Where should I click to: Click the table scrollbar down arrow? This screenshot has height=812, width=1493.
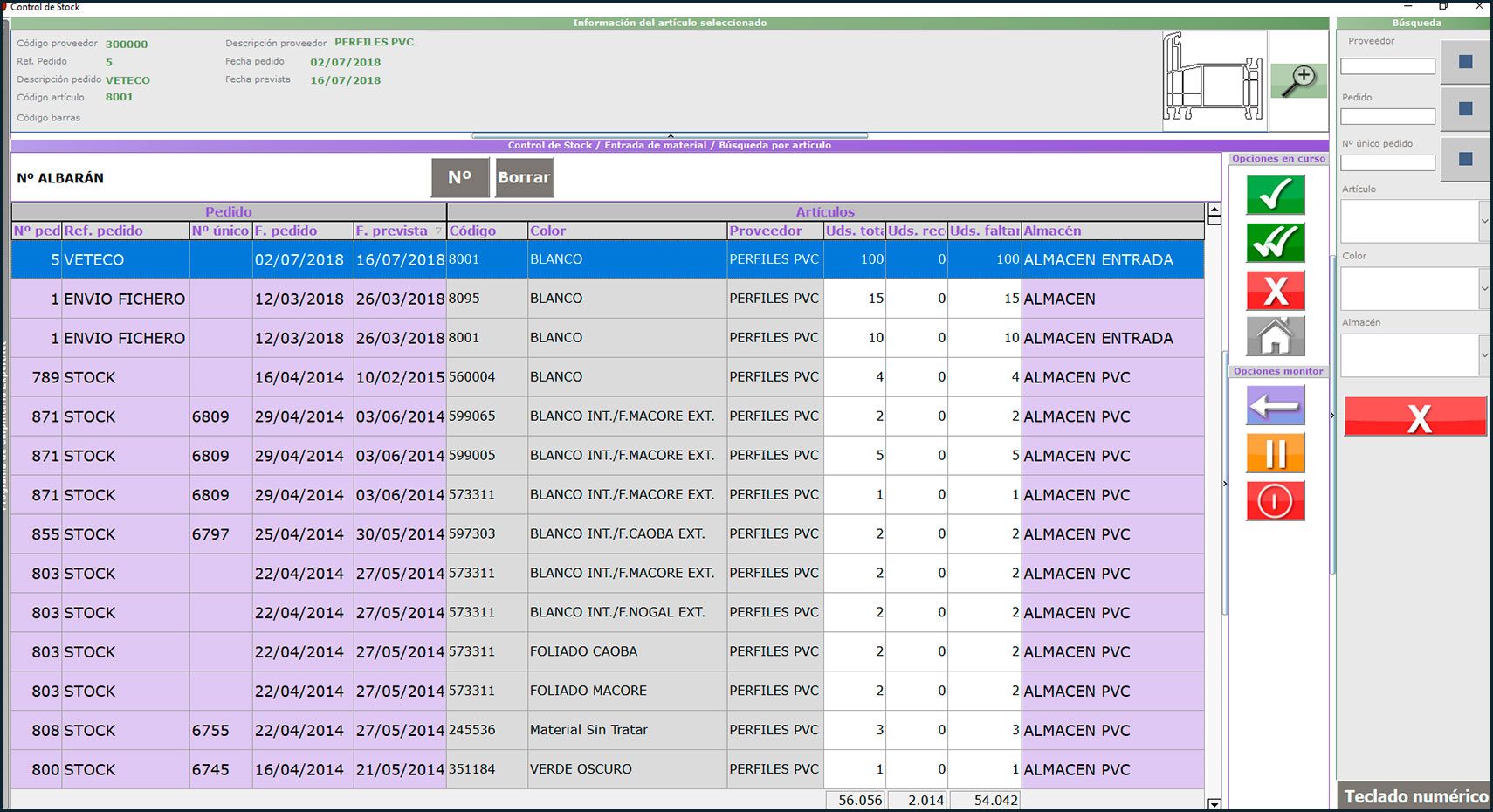pos(1214,803)
